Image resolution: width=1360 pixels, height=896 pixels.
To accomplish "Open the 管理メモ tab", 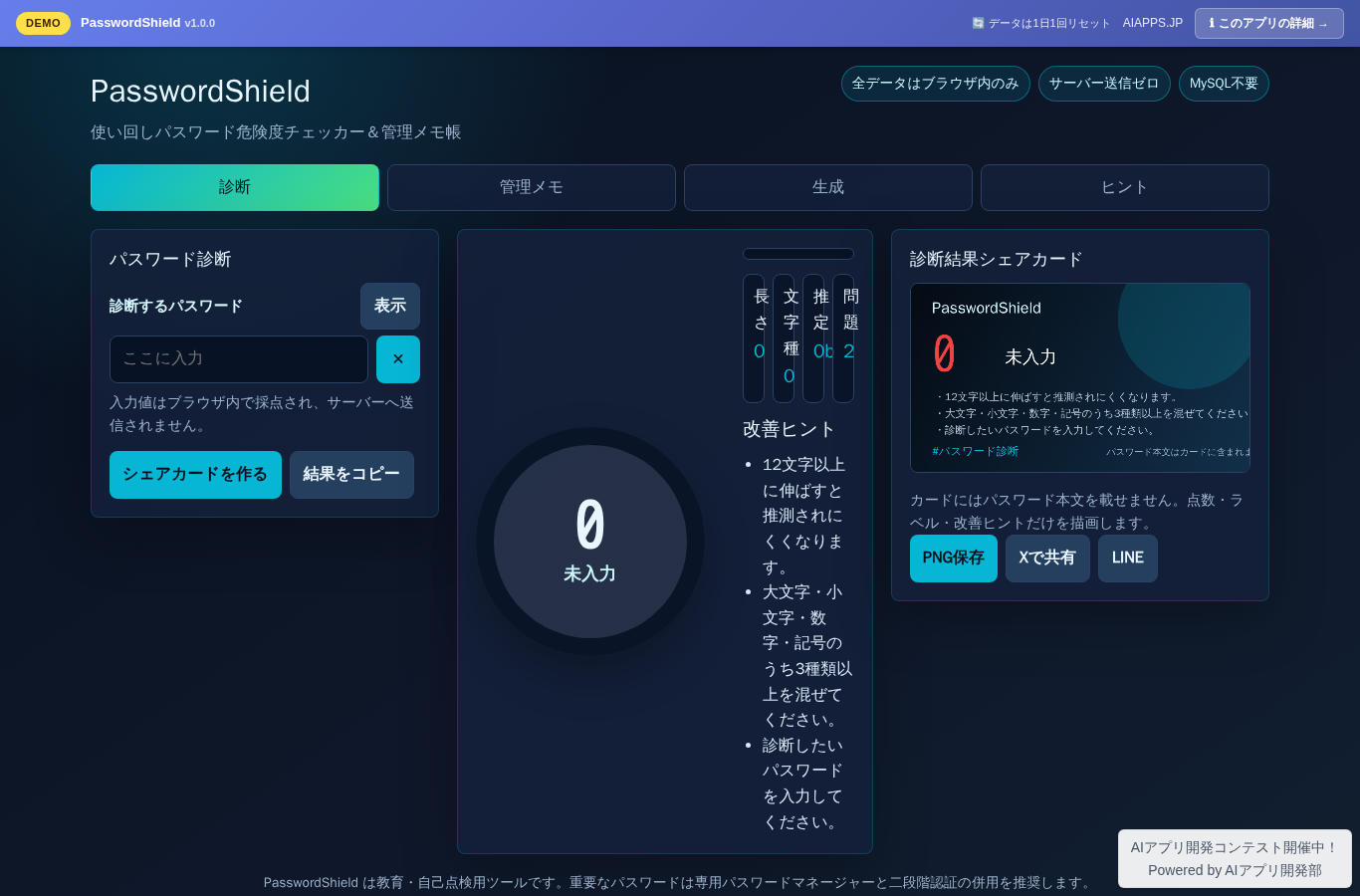I will (x=532, y=187).
